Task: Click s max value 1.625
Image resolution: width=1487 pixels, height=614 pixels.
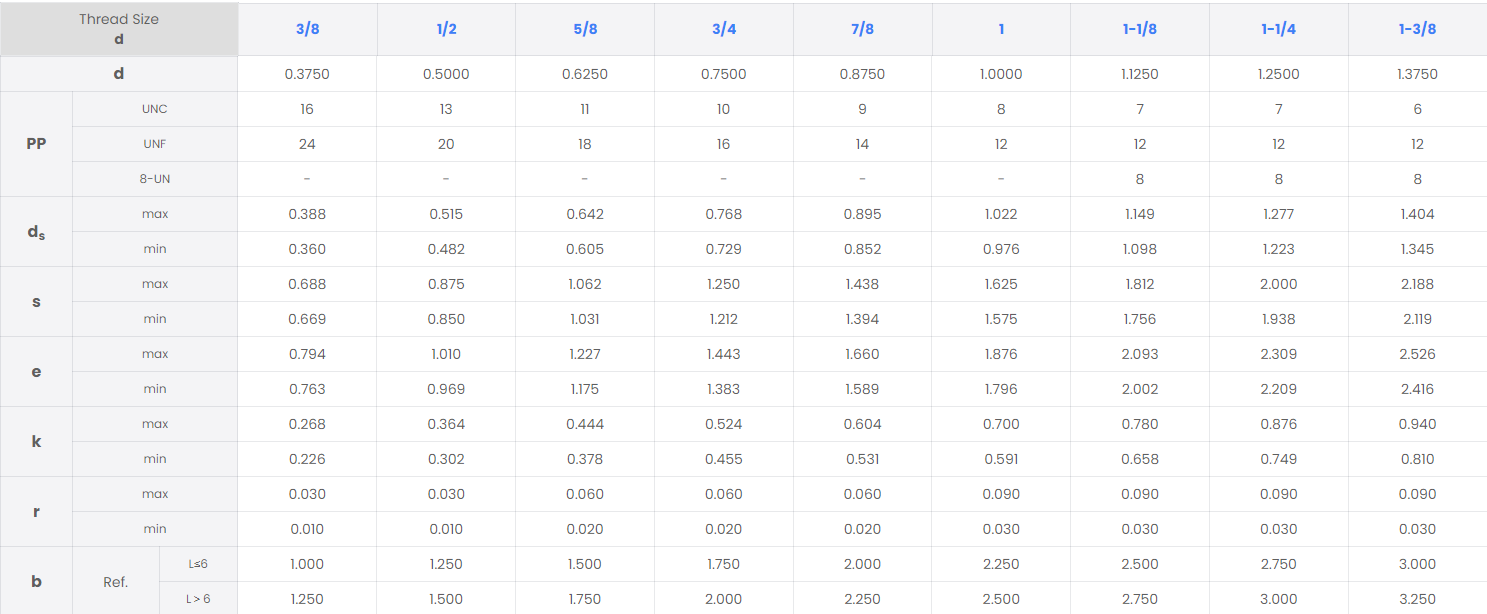Action: click(1001, 284)
